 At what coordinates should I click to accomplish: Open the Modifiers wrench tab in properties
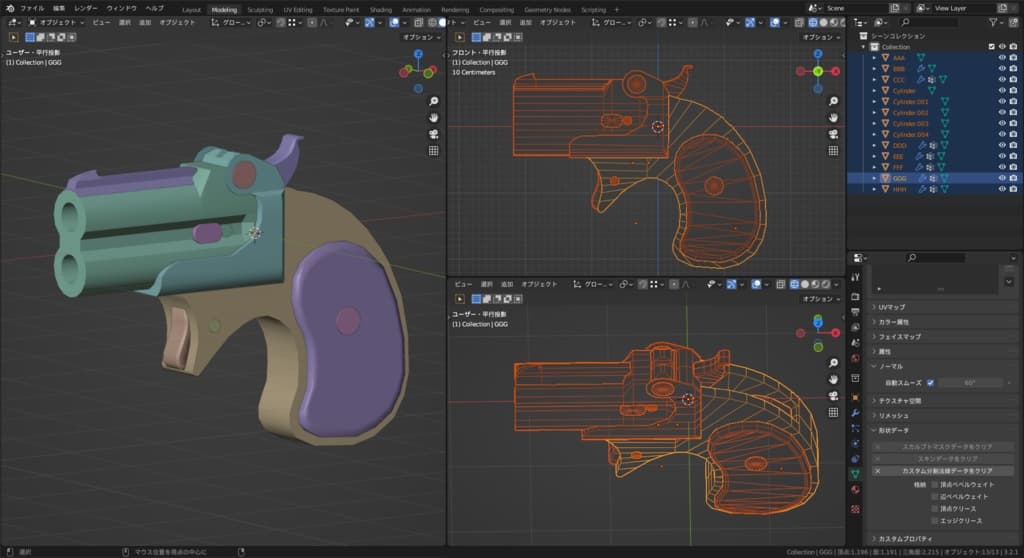(x=855, y=412)
